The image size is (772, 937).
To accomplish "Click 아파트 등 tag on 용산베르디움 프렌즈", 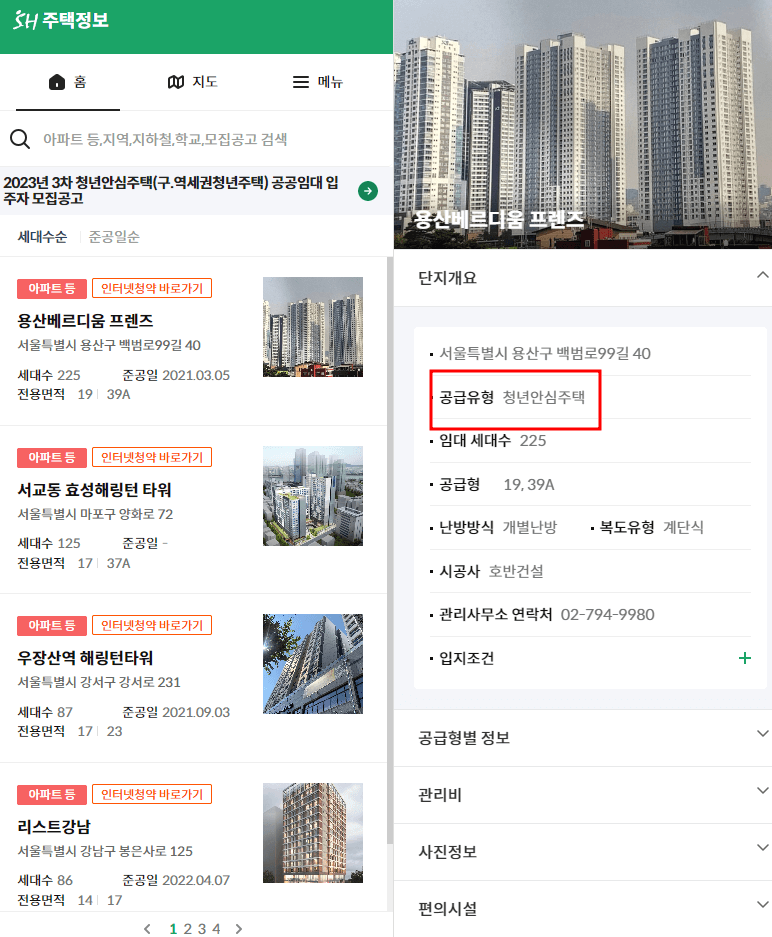I will pos(52,288).
